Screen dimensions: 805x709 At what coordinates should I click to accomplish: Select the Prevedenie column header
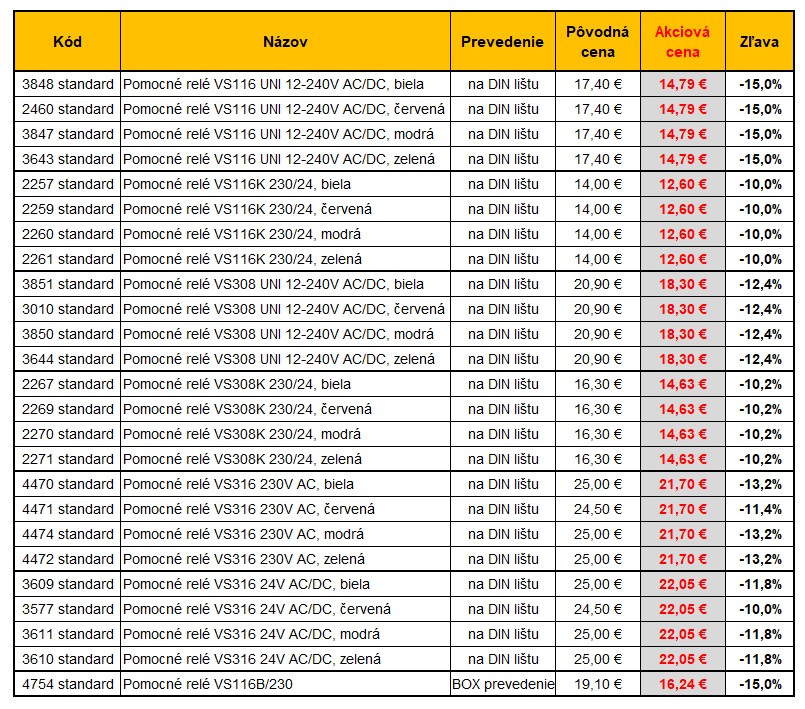[502, 42]
